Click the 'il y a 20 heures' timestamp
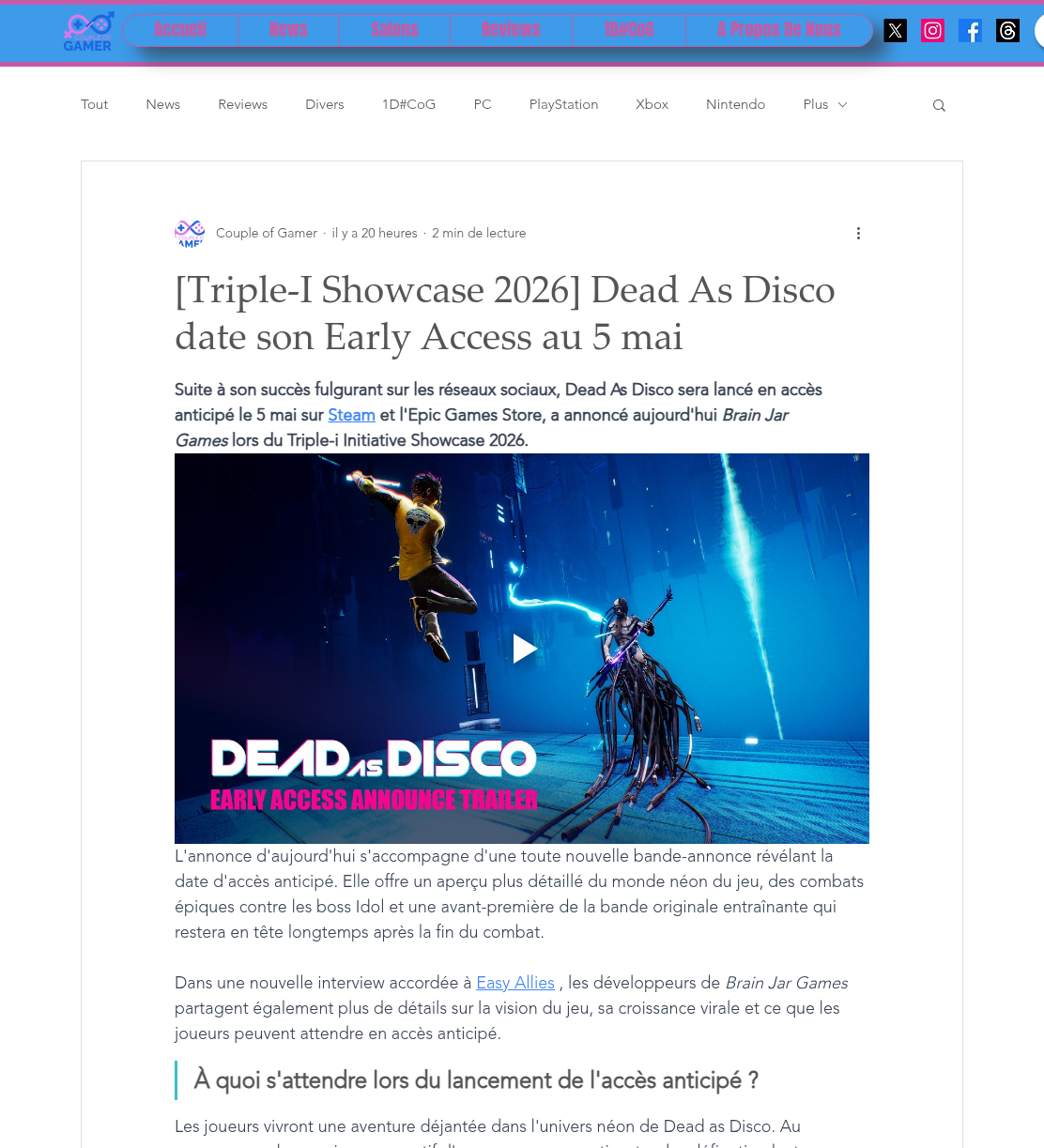 tap(375, 233)
